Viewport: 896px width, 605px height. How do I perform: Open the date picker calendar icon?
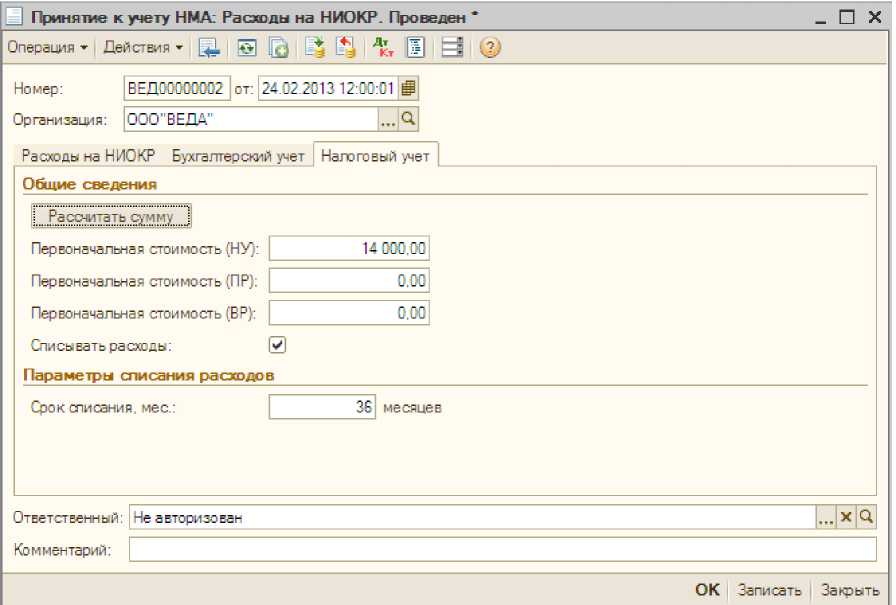[408, 88]
